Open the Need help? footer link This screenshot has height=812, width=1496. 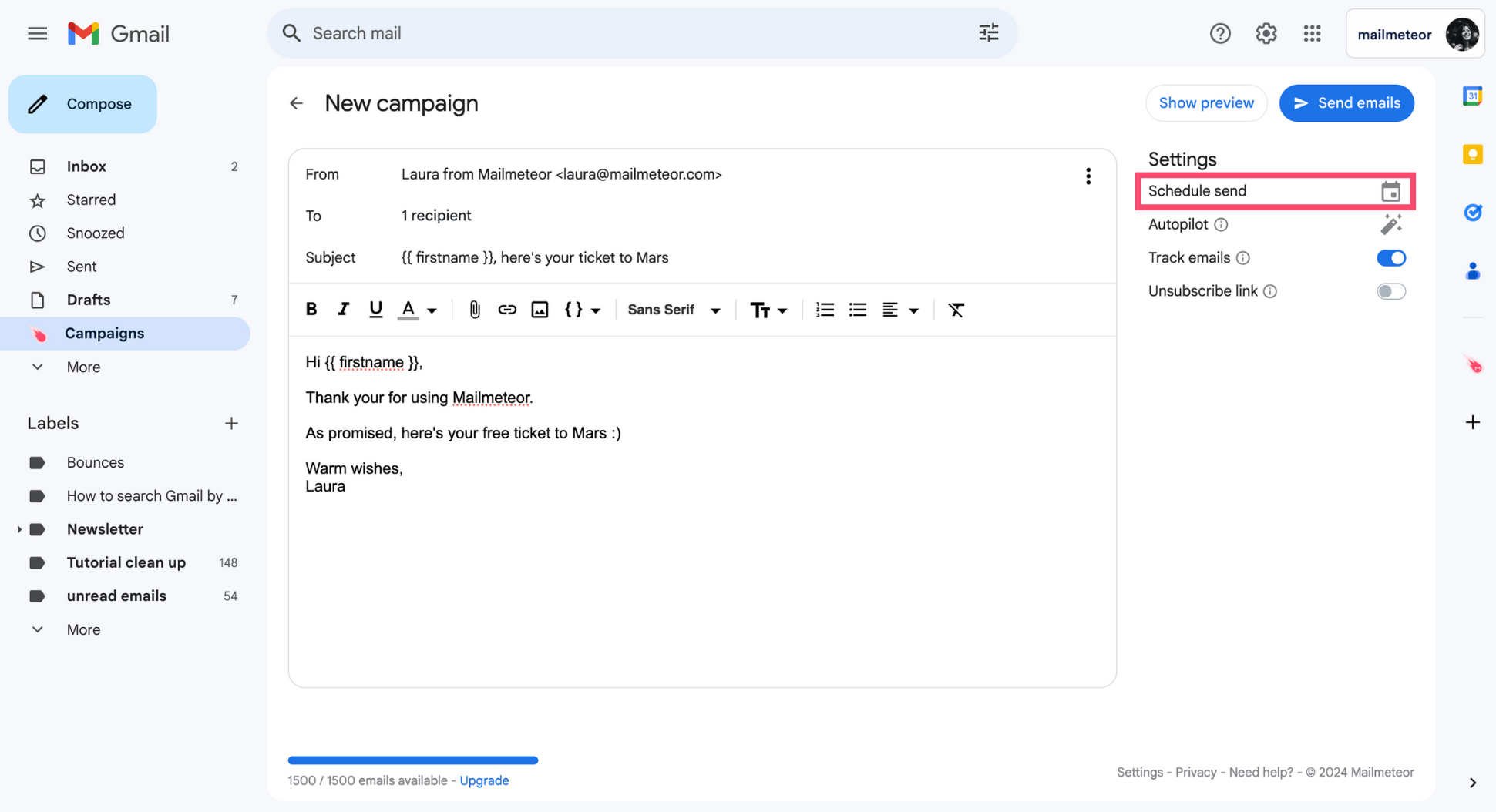[1261, 772]
